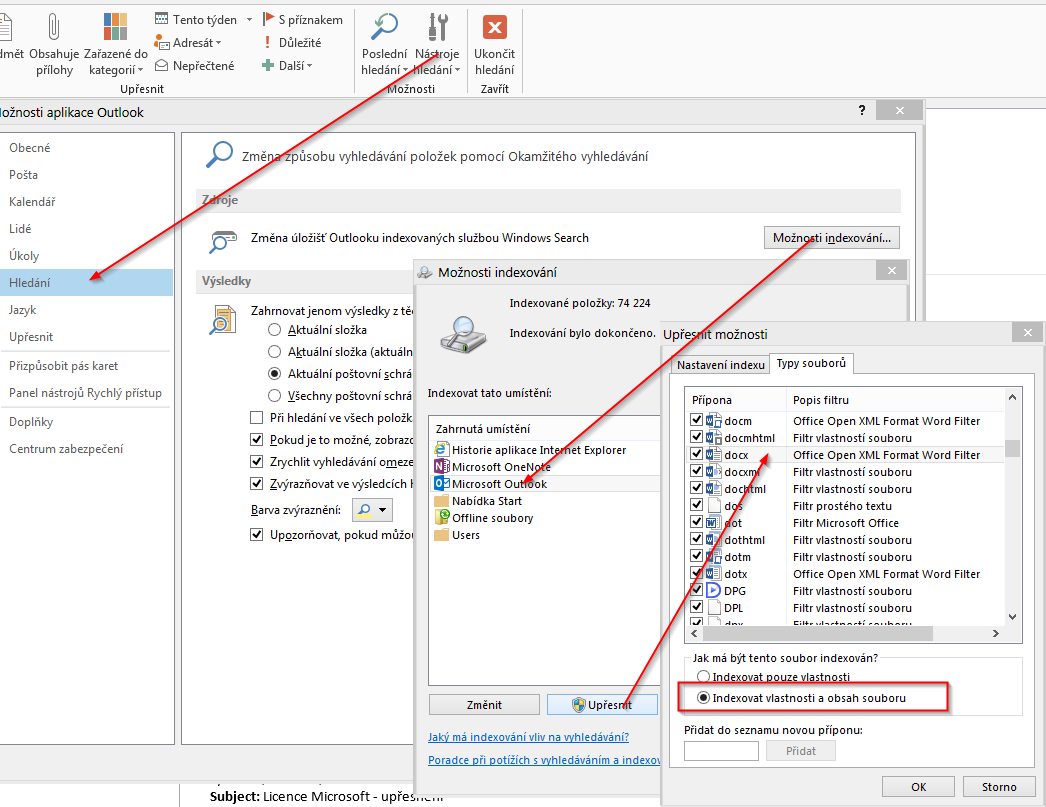This screenshot has height=807, width=1046.
Task: Toggle Upozorňovat, pokud můžou checkbox
Action: point(256,535)
